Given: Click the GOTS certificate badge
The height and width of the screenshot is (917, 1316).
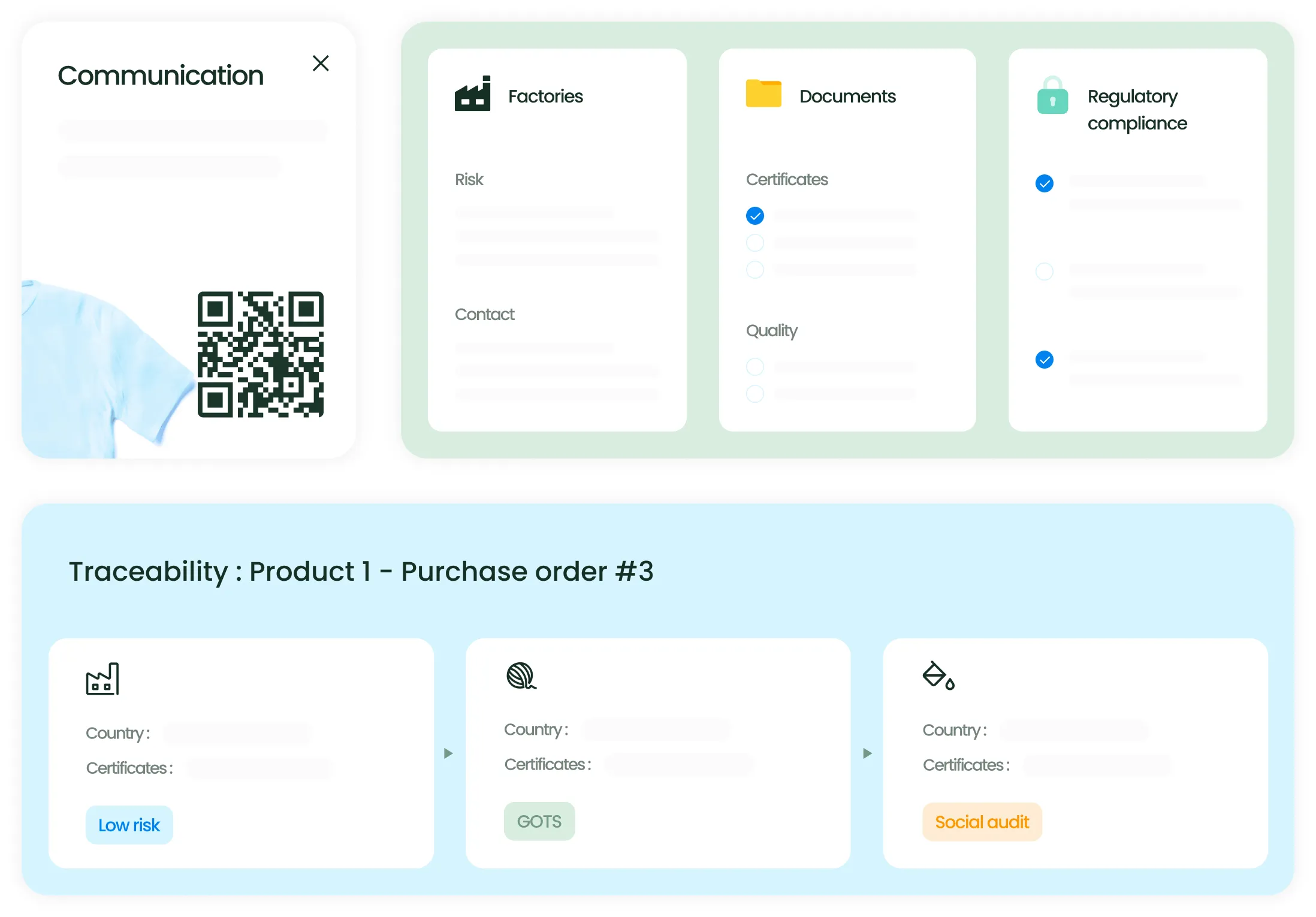Looking at the screenshot, I should 539,821.
